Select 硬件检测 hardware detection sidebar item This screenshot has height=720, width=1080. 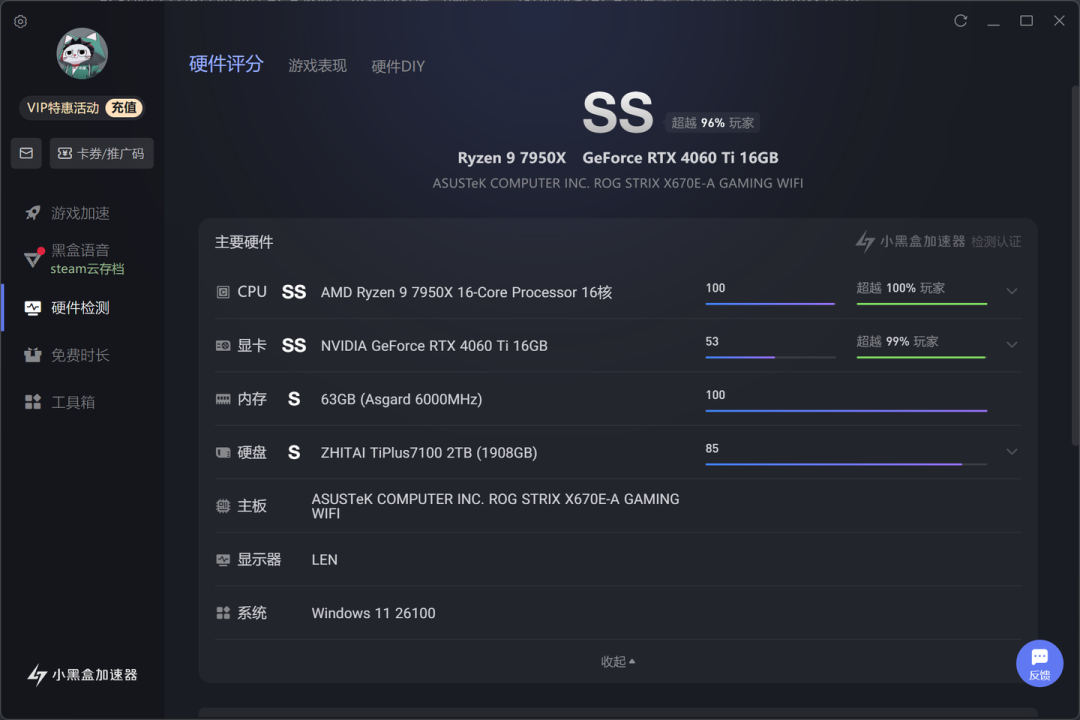(x=67, y=308)
